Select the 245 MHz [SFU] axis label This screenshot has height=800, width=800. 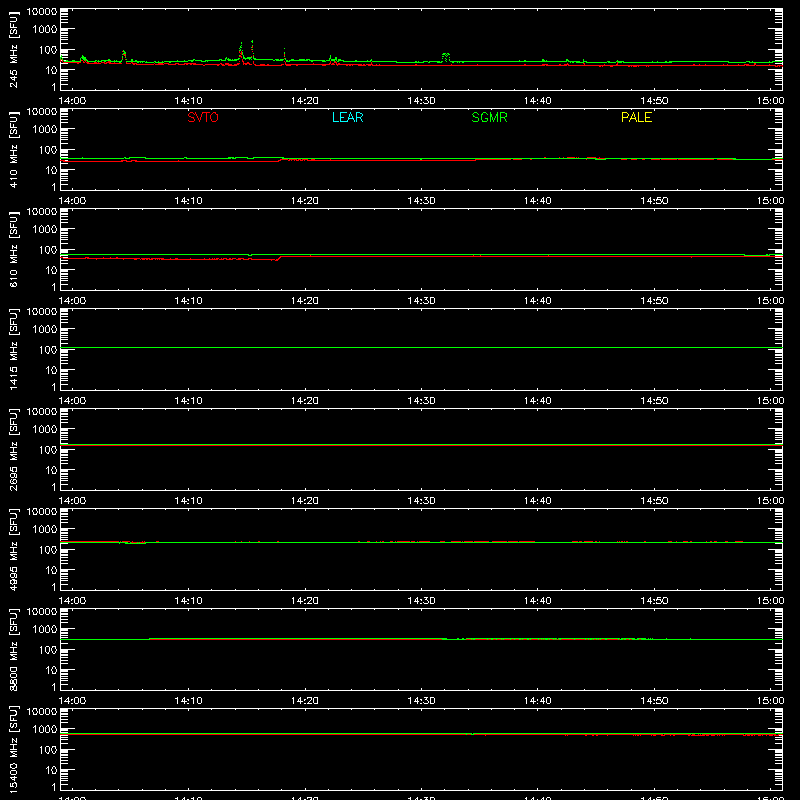tap(14, 49)
